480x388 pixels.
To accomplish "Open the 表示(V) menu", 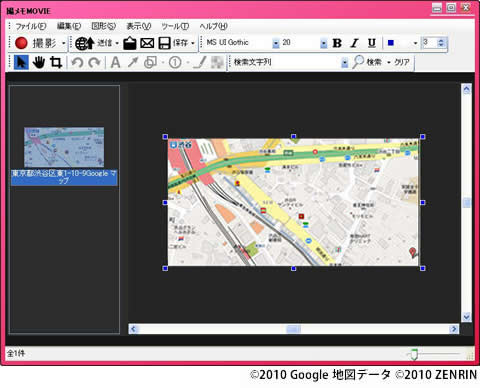I will (x=139, y=26).
